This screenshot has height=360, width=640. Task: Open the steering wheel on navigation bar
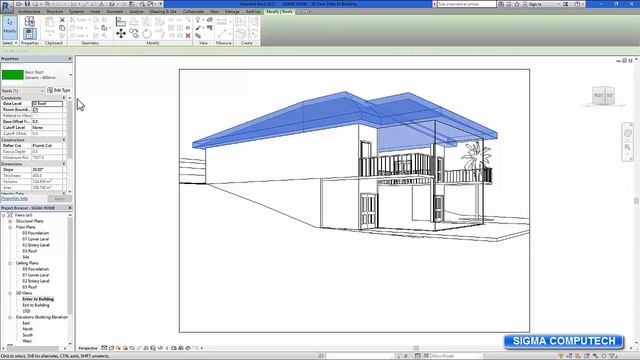[628, 133]
